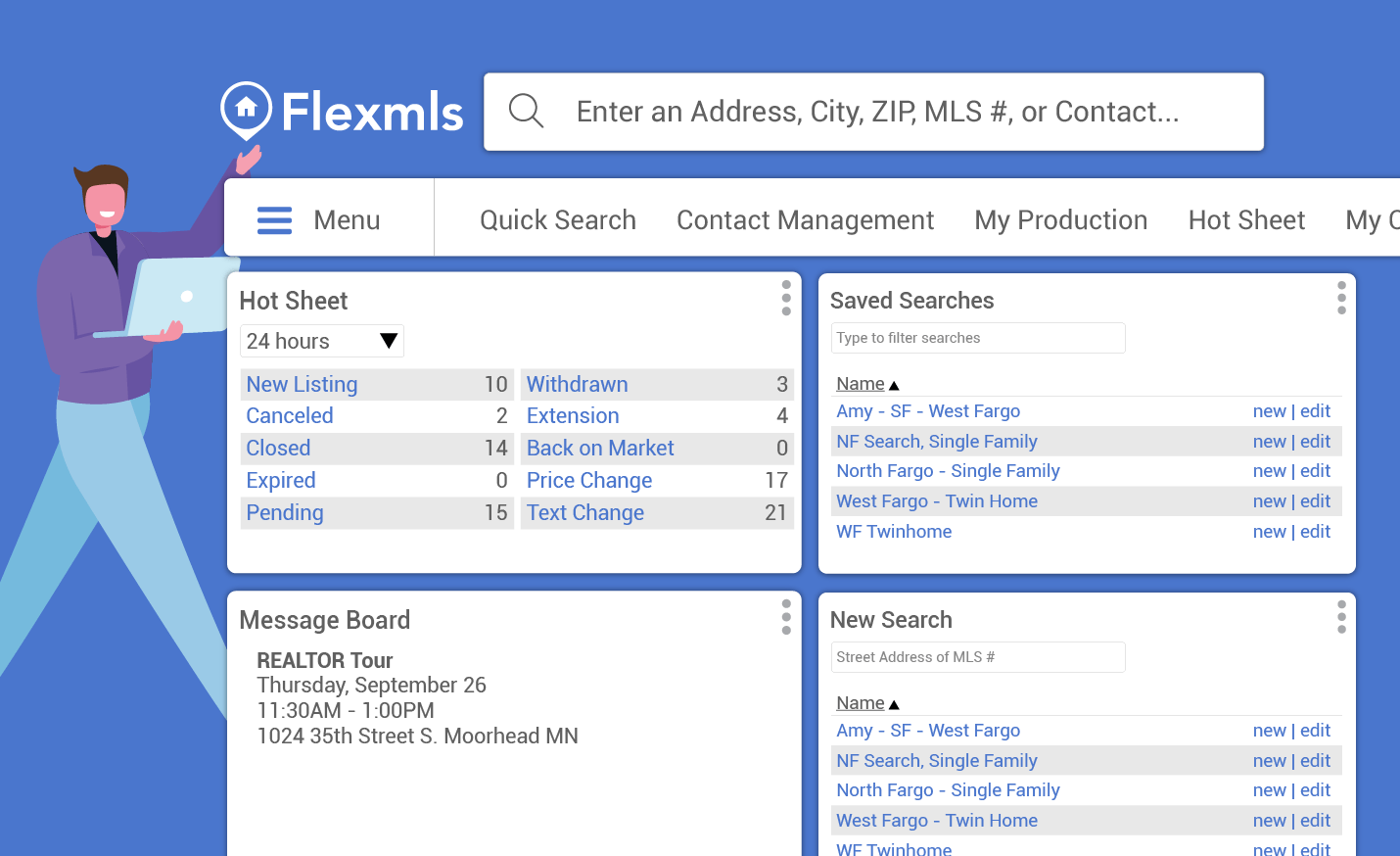Click the Menu label
The image size is (1400, 856).
347,220
